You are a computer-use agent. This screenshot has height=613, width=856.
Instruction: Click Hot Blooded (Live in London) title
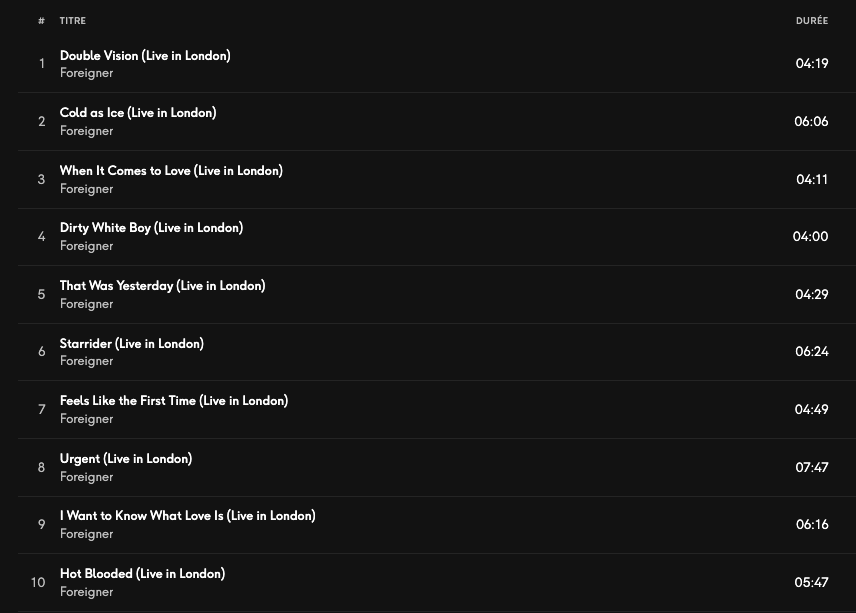pos(142,574)
